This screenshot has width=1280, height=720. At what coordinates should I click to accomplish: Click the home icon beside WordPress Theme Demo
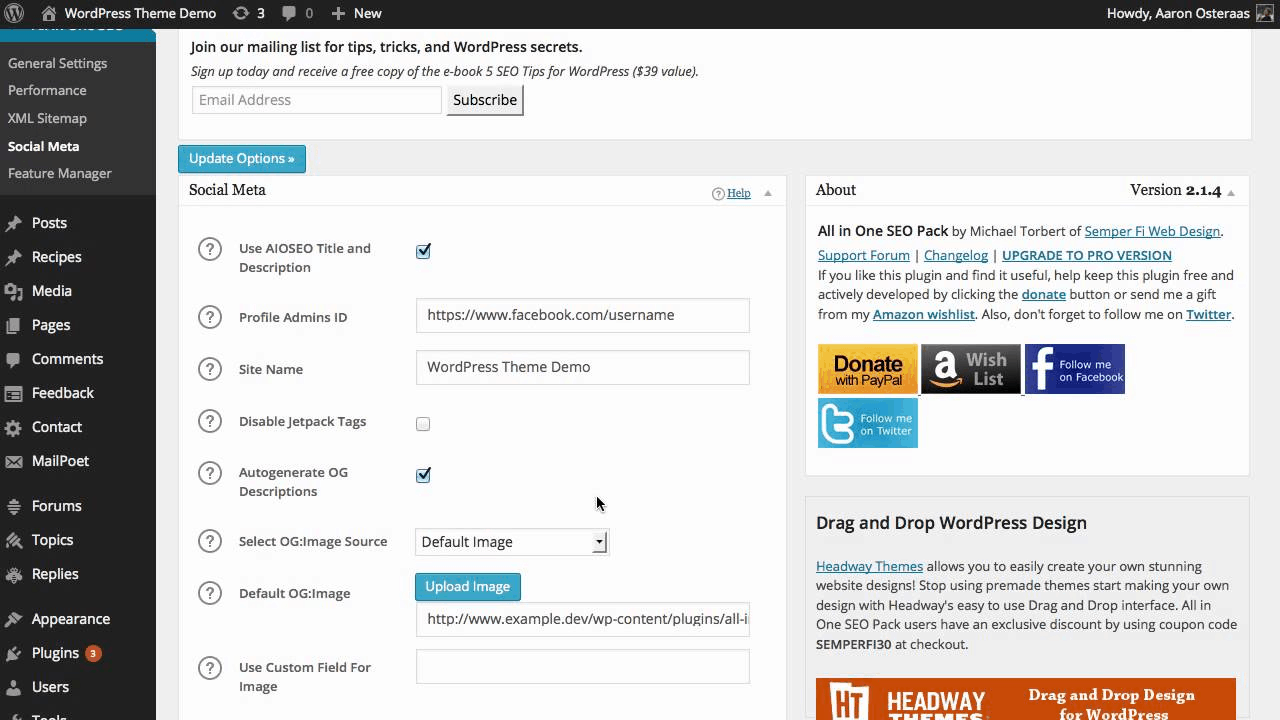point(48,13)
